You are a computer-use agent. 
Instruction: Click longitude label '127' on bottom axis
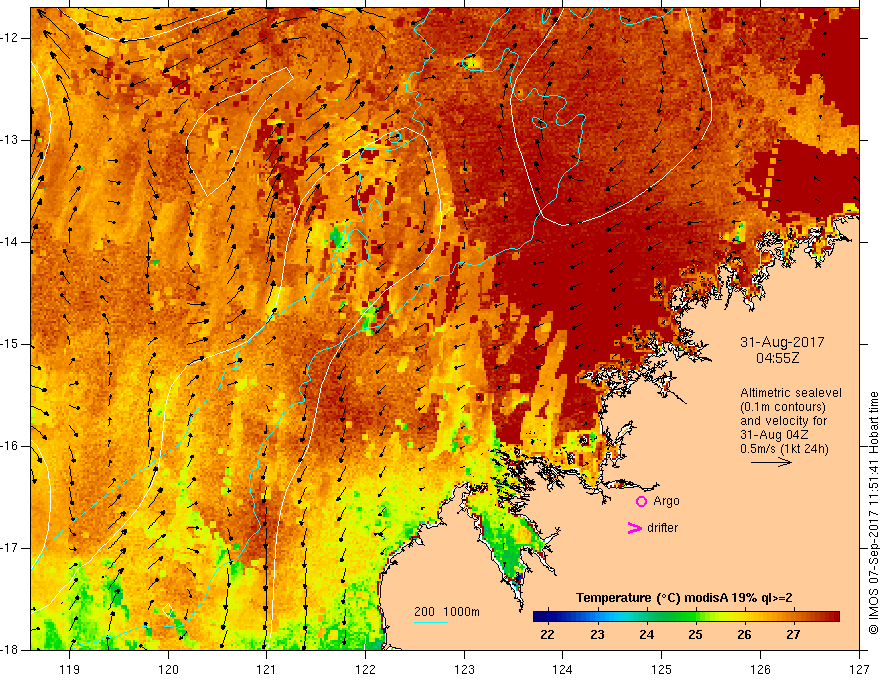[x=859, y=669]
